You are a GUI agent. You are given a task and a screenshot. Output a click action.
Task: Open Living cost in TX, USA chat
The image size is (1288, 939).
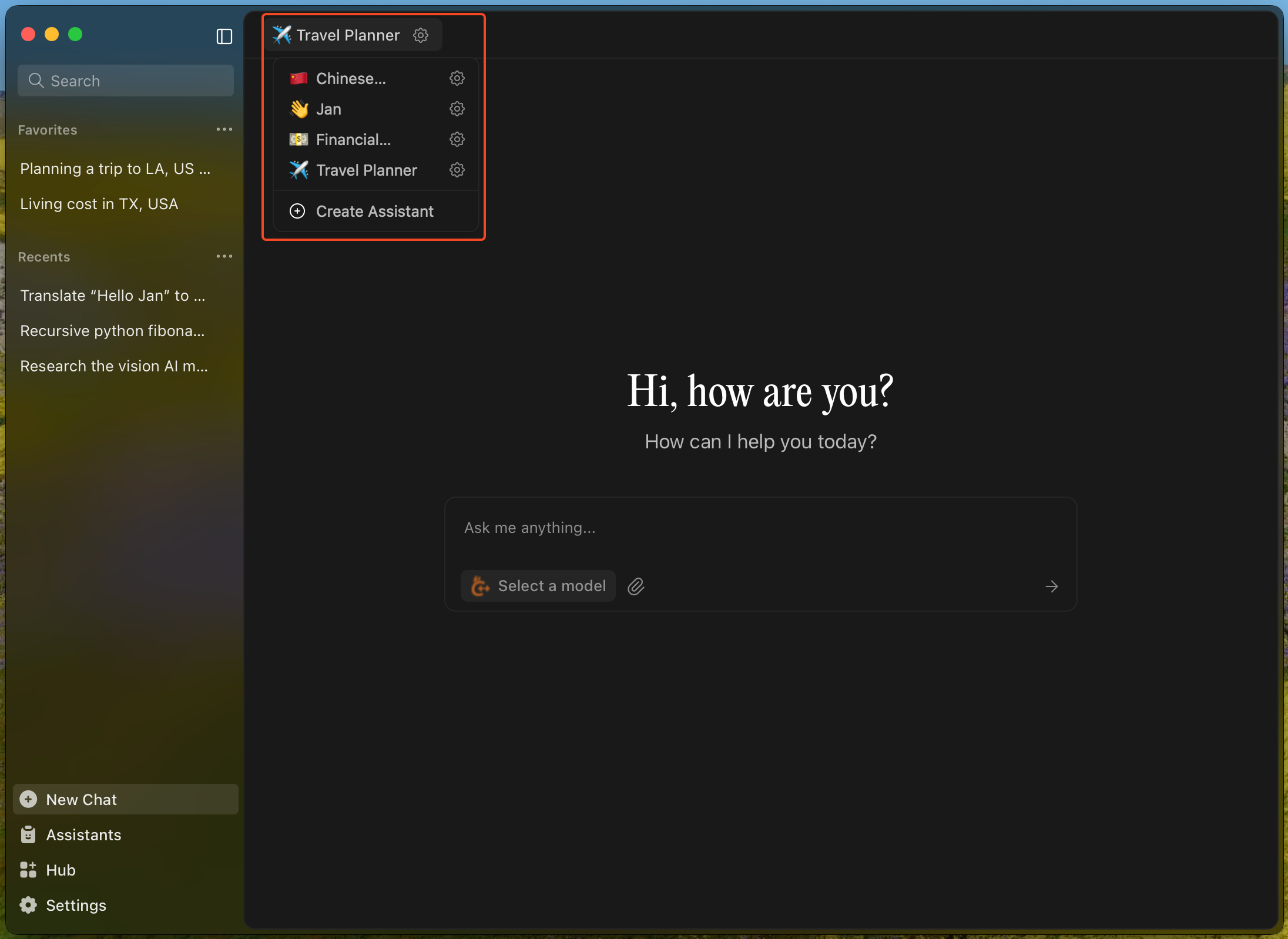click(99, 204)
